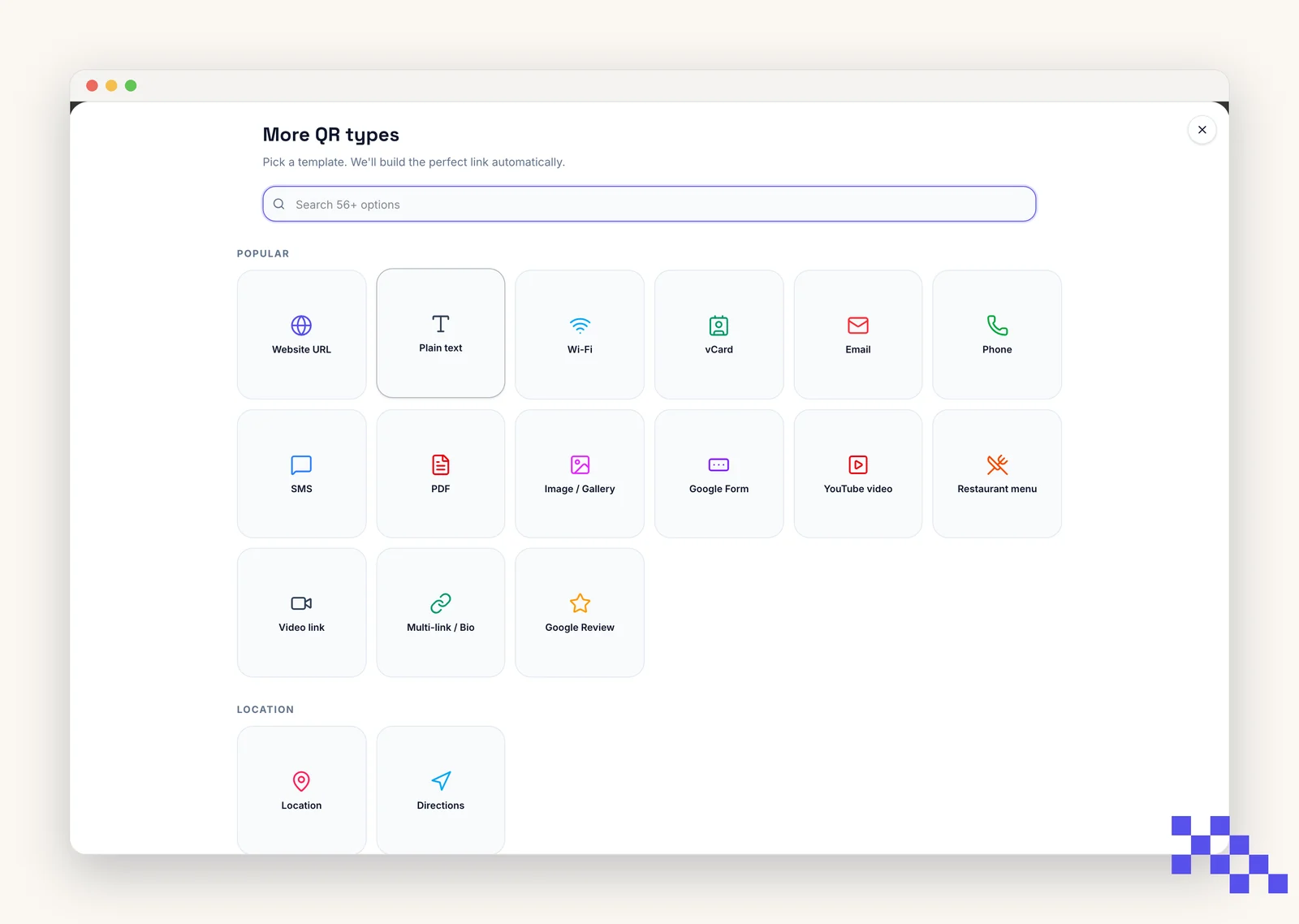The height and width of the screenshot is (924, 1299).
Task: Click the Image / Gallery label
Action: coord(580,489)
